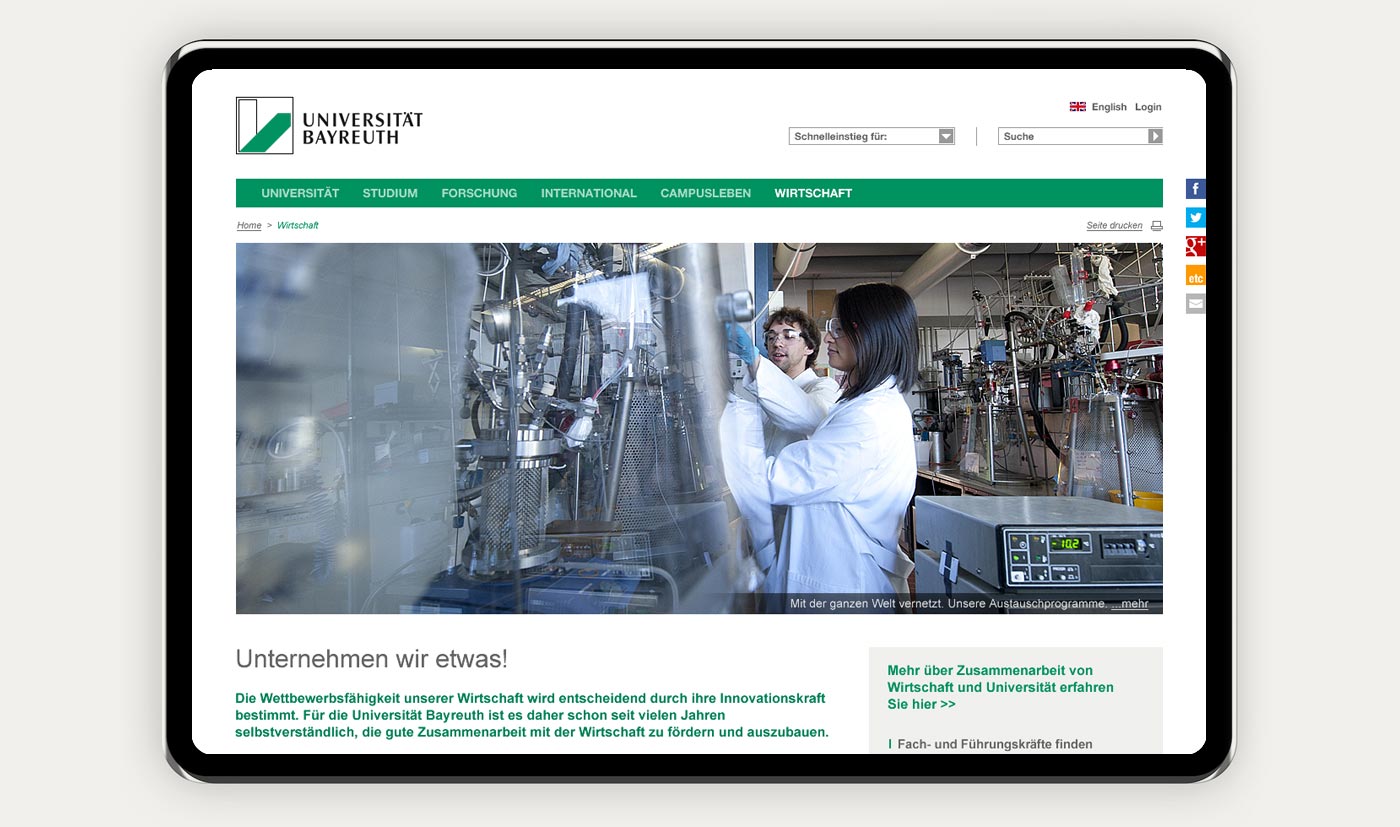
Task: Submit search with the arrow button
Action: click(x=1155, y=136)
